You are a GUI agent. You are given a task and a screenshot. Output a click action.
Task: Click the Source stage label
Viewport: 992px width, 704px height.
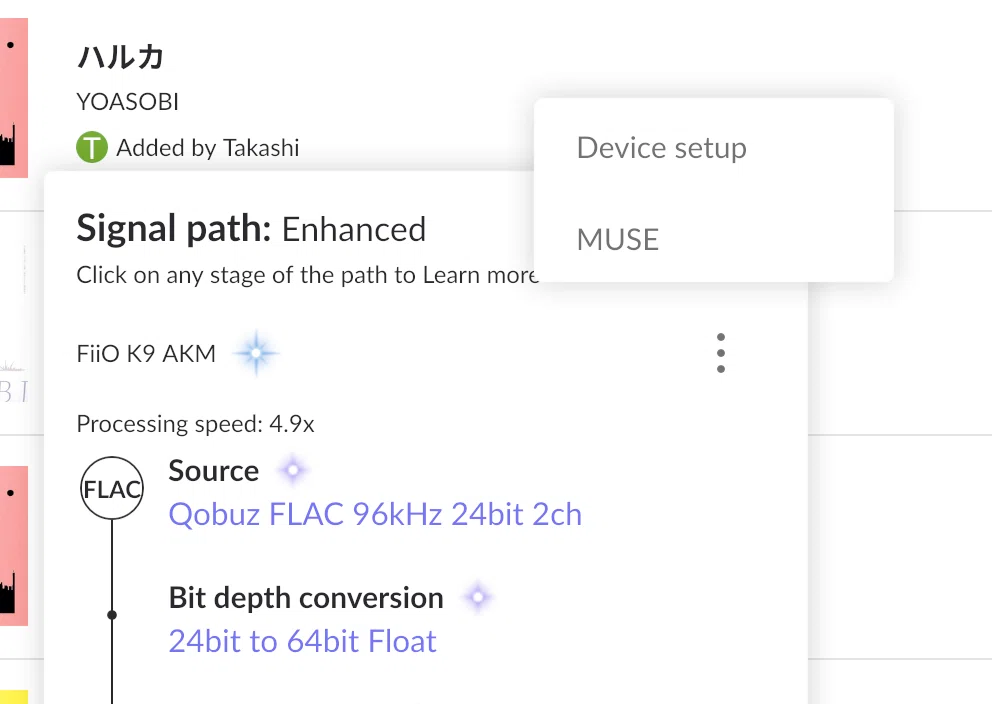click(x=214, y=471)
